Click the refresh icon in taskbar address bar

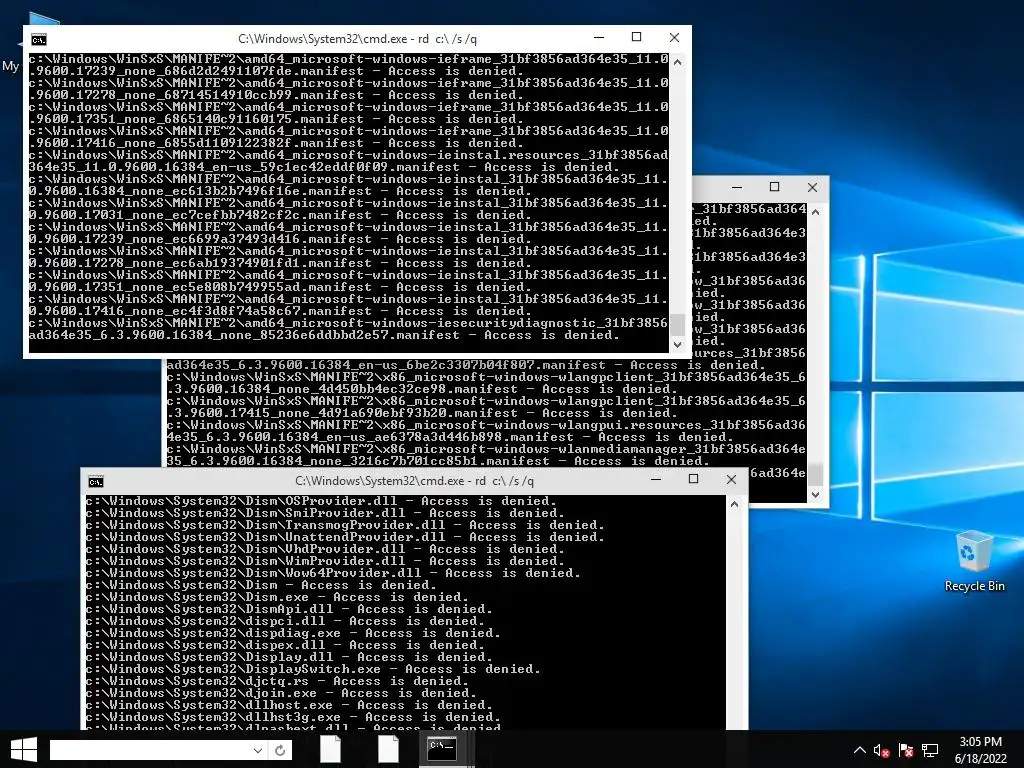pyautogui.click(x=280, y=750)
